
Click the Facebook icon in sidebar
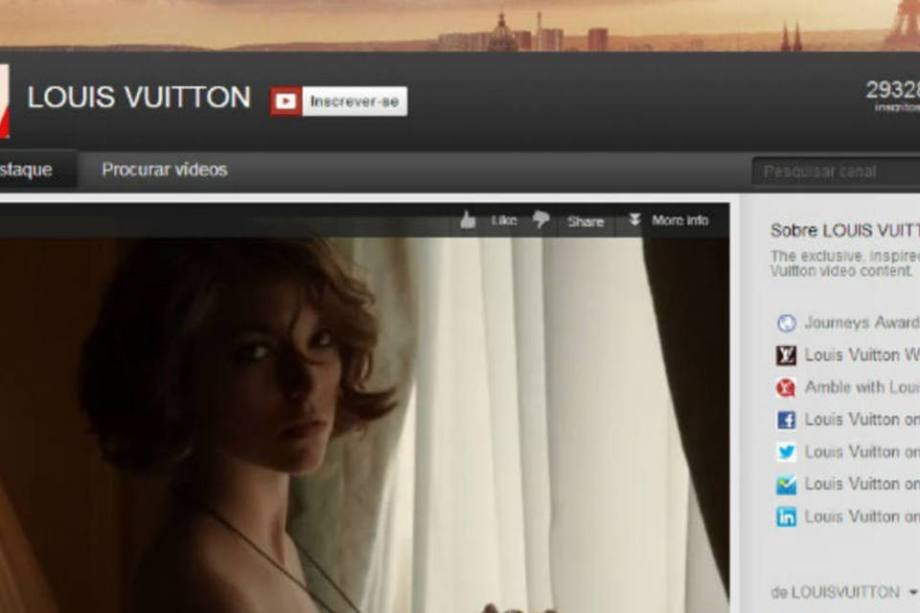click(x=787, y=420)
